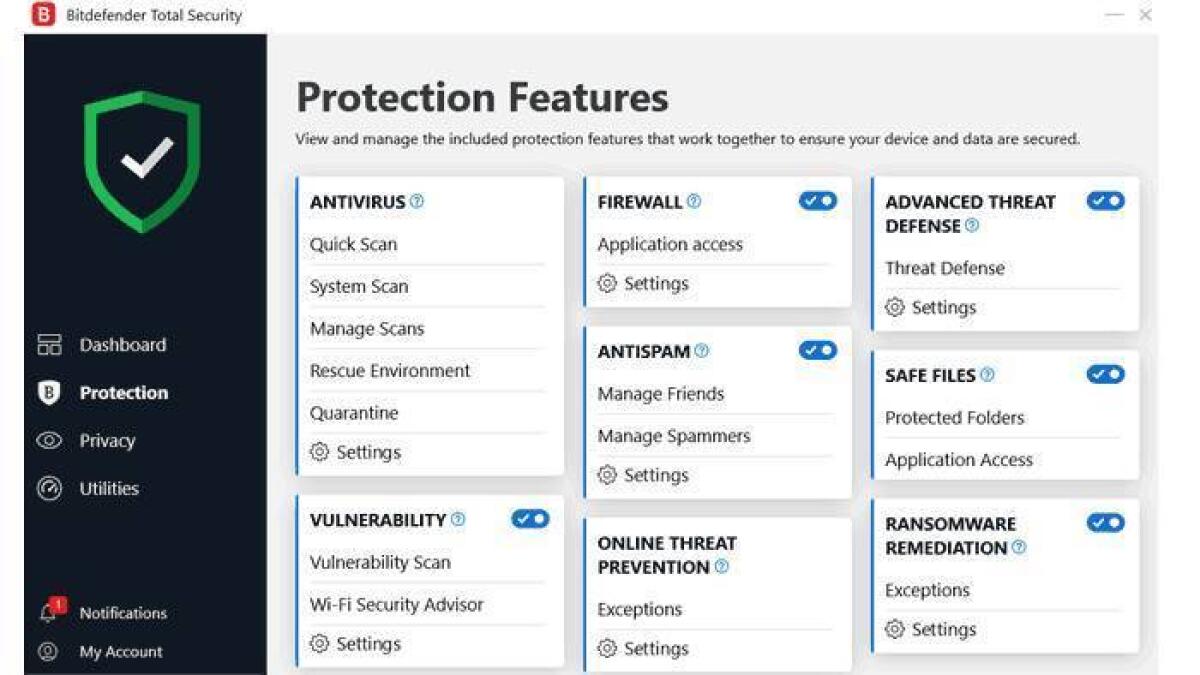Select Utilities in the sidebar menu

[x=108, y=488]
